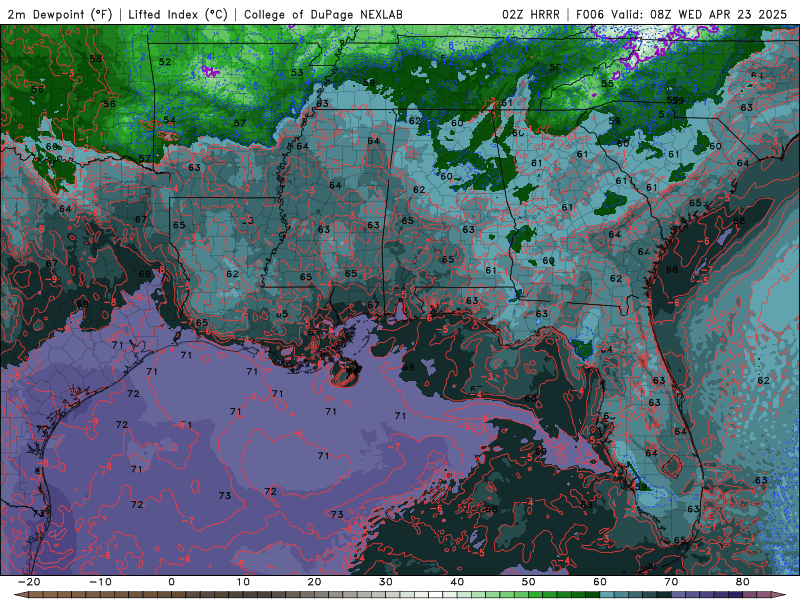Click the '30' label on the color scale
Image resolution: width=800 pixels, height=600 pixels.
[386, 582]
